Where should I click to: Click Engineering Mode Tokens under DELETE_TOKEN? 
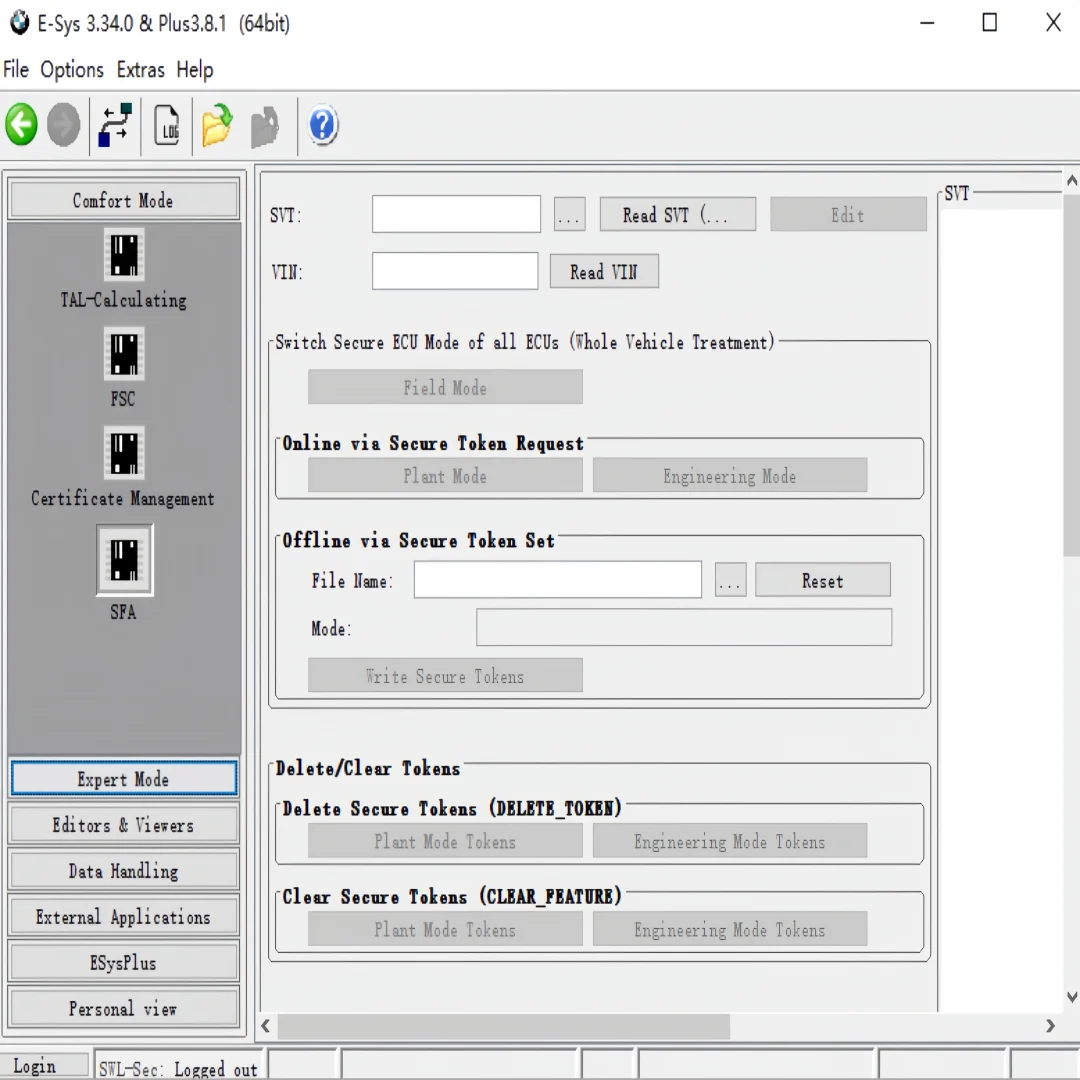pyautogui.click(x=730, y=841)
